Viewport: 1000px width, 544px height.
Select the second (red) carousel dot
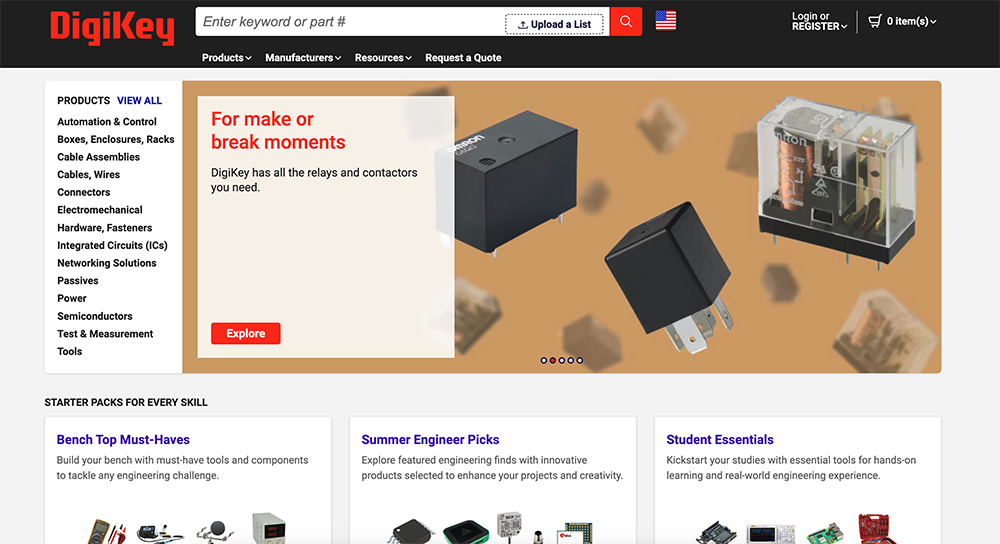pyautogui.click(x=552, y=360)
